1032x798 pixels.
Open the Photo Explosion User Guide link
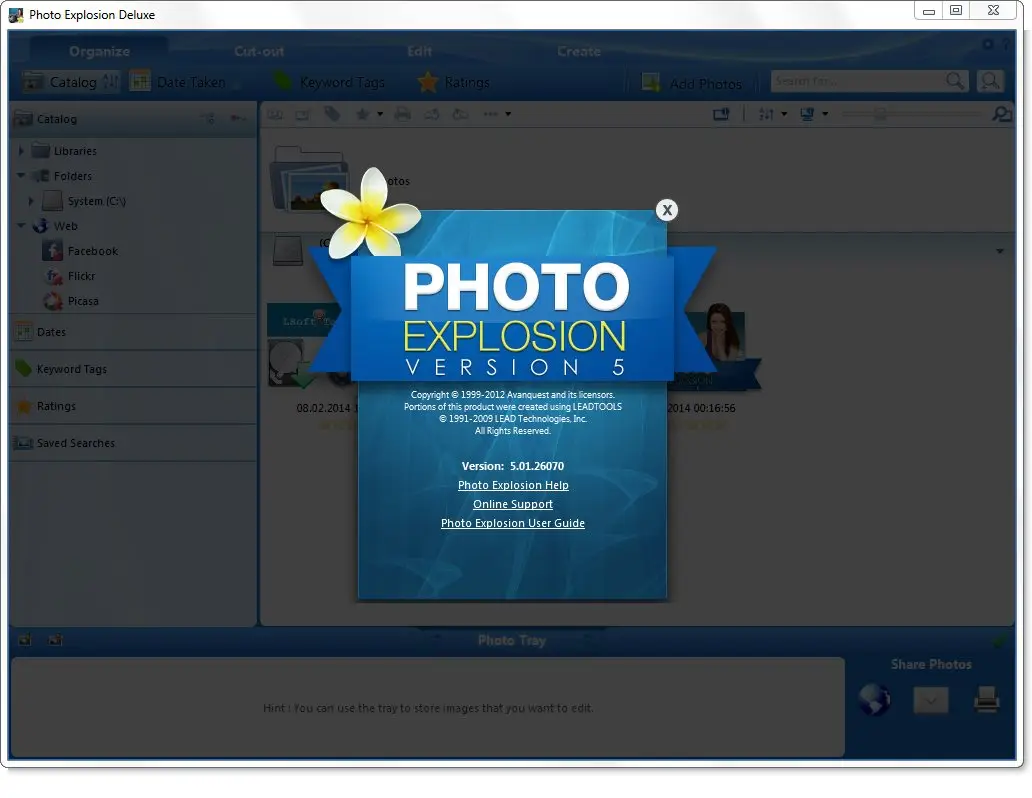513,523
